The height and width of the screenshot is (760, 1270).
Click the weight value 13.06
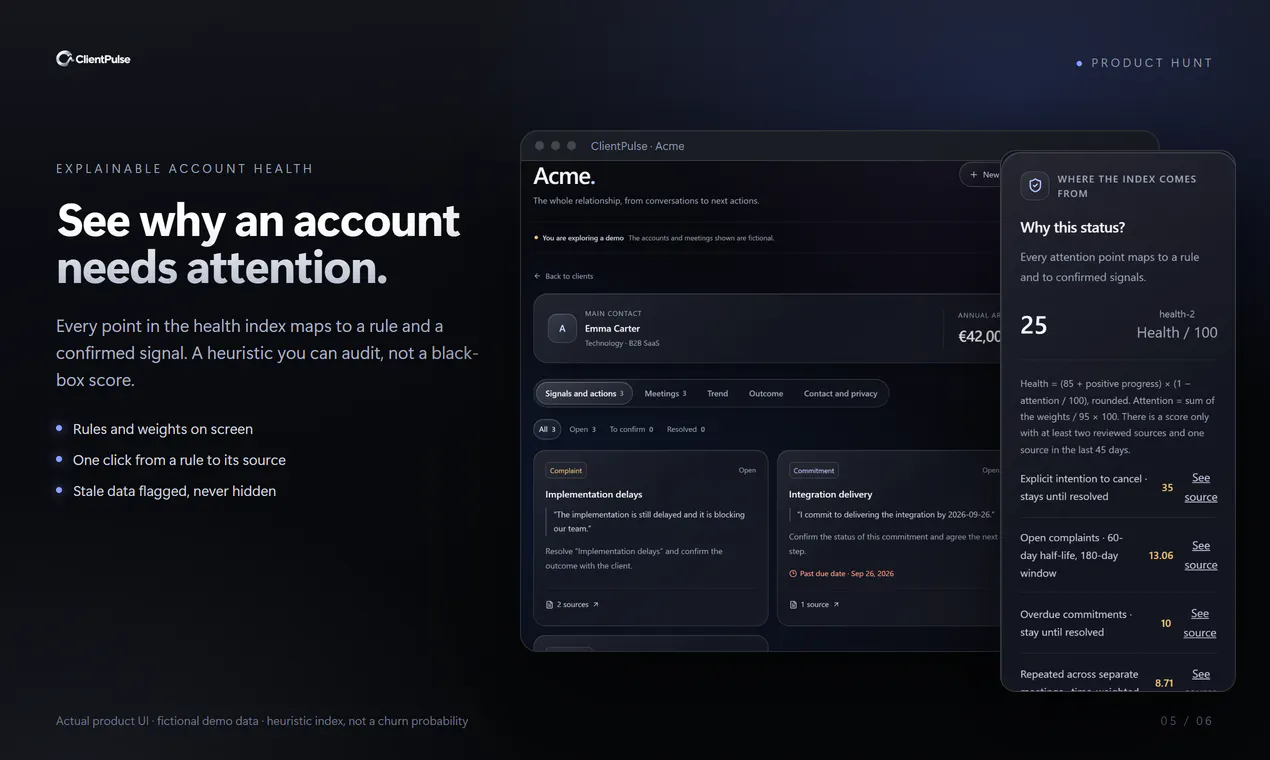[1161, 556]
